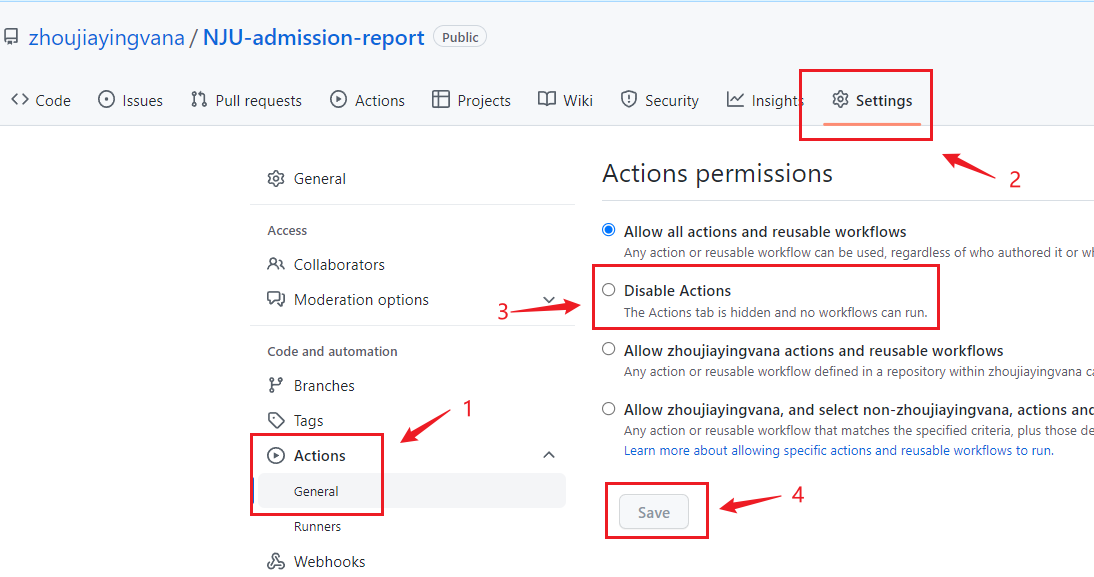Click the Tags label icon
Viewport: 1094px width, 577px height.
tap(276, 420)
